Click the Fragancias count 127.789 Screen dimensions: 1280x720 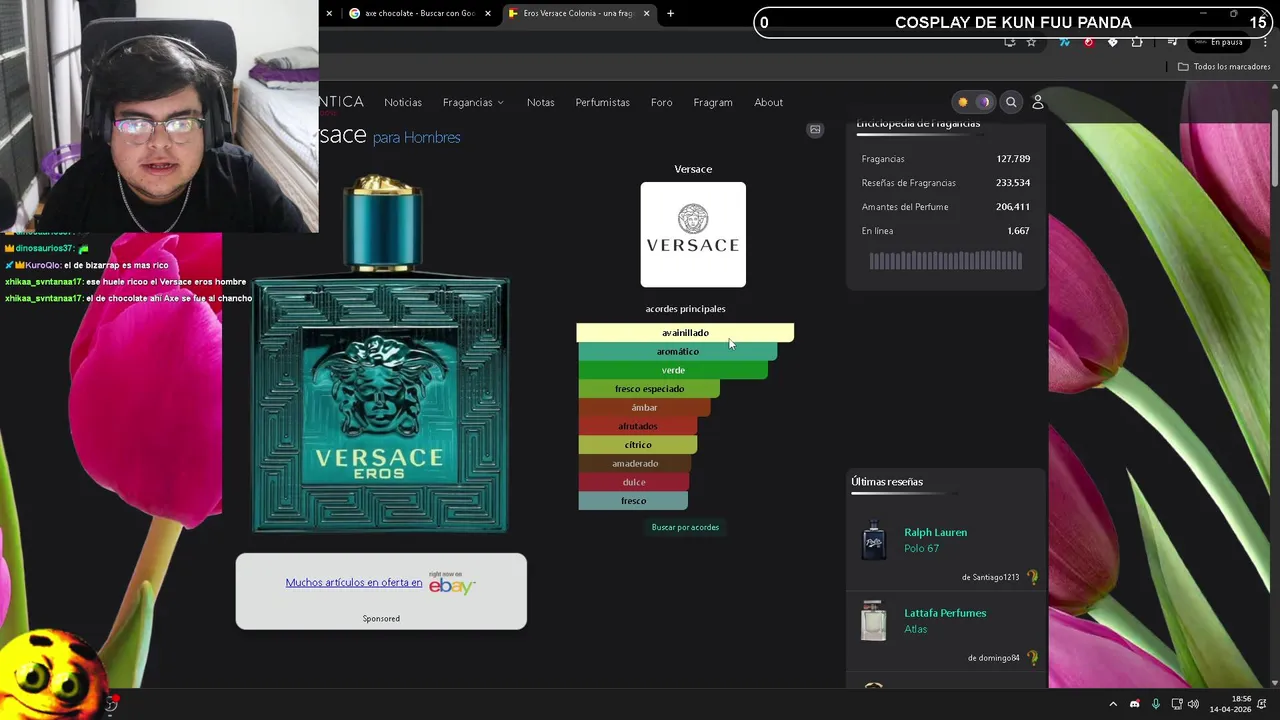(x=1013, y=159)
